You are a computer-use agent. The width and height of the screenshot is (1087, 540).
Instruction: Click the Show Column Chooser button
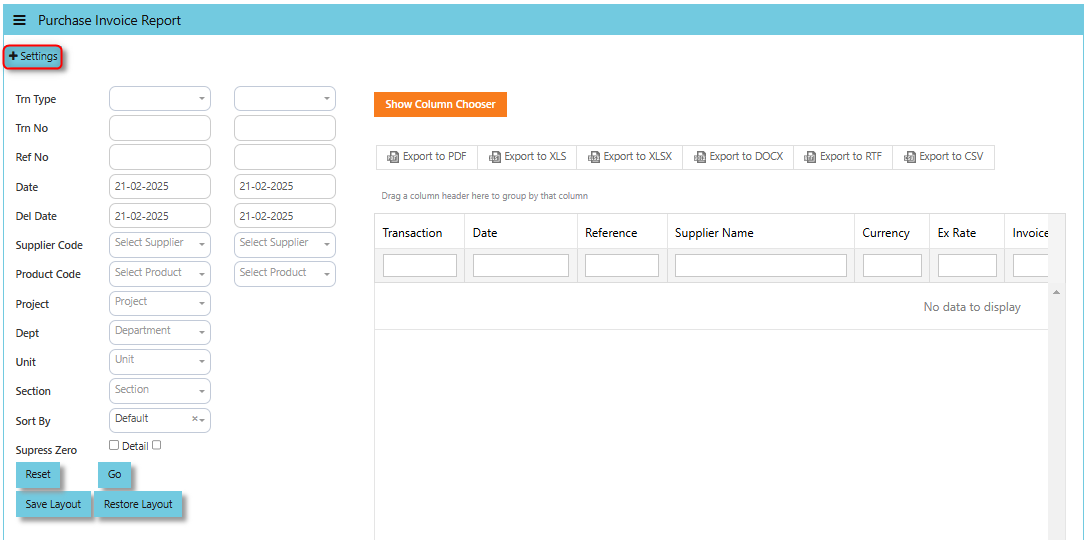(x=440, y=105)
